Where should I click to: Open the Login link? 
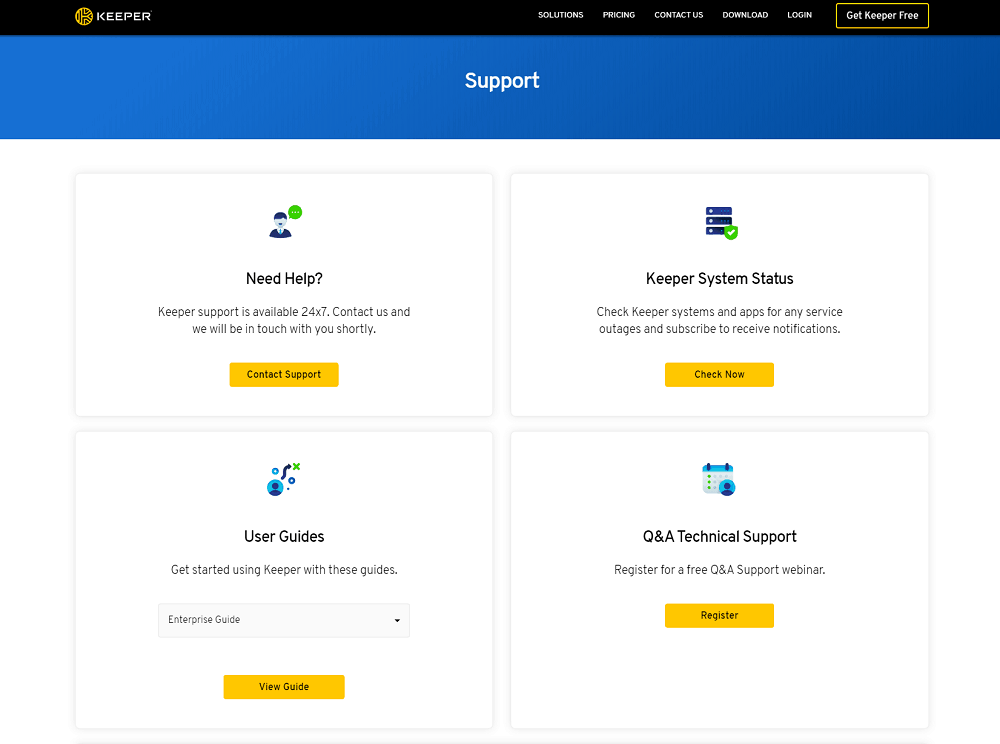point(799,15)
